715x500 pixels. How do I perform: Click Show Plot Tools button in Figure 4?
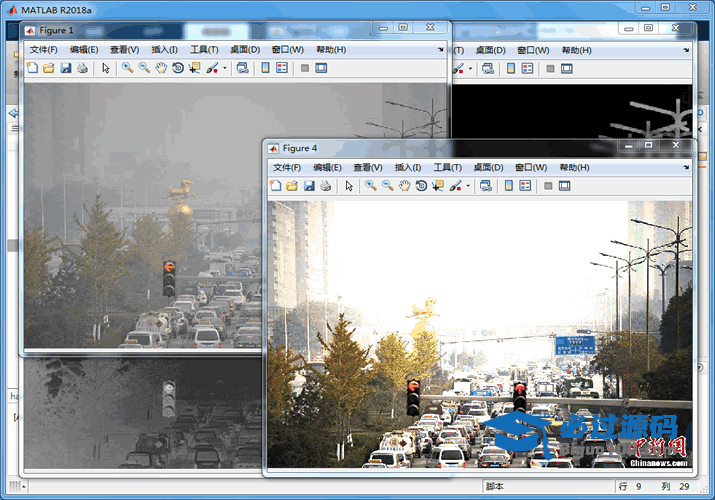(x=564, y=186)
